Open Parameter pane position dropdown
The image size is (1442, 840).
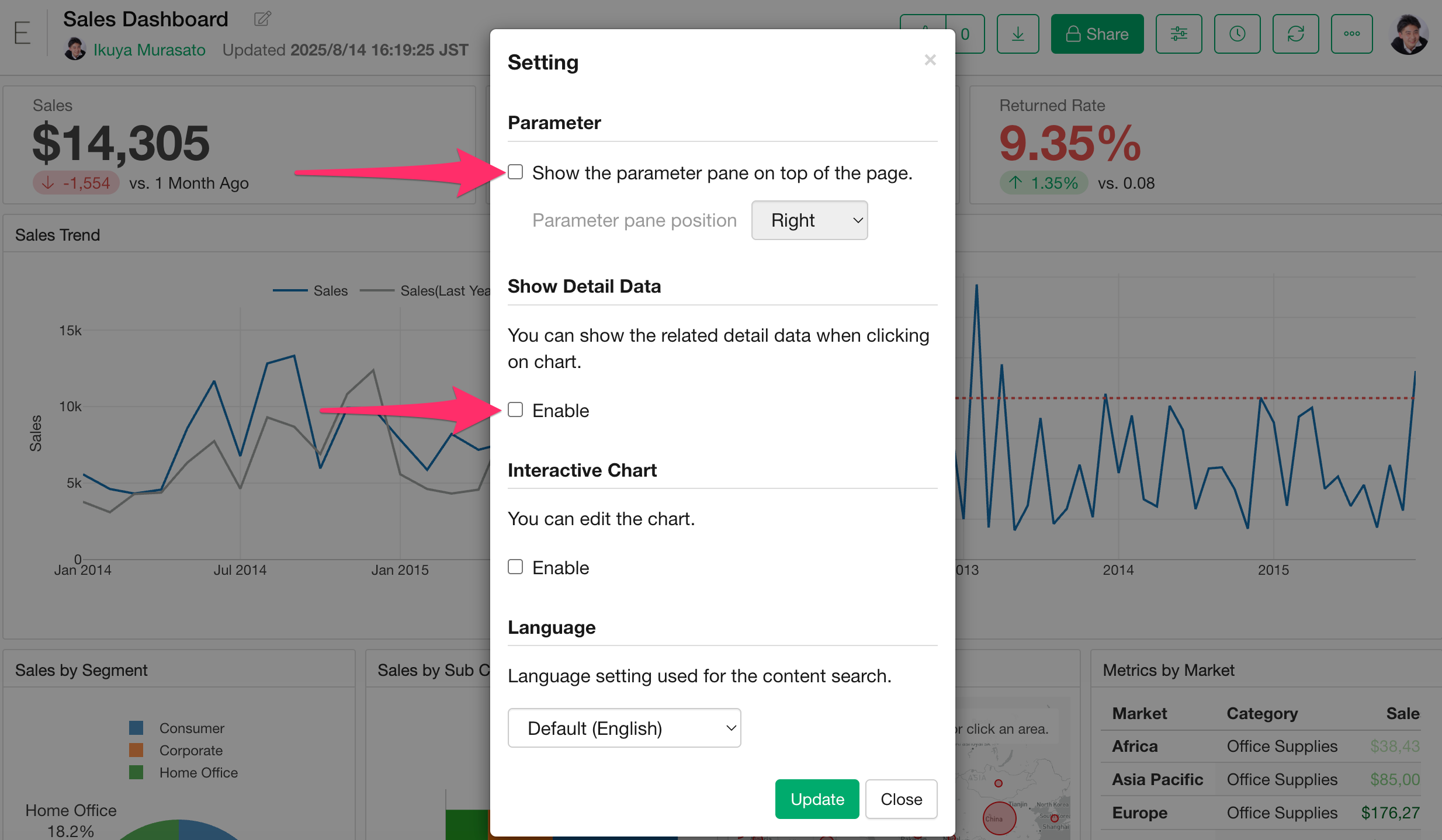pyautogui.click(x=809, y=220)
